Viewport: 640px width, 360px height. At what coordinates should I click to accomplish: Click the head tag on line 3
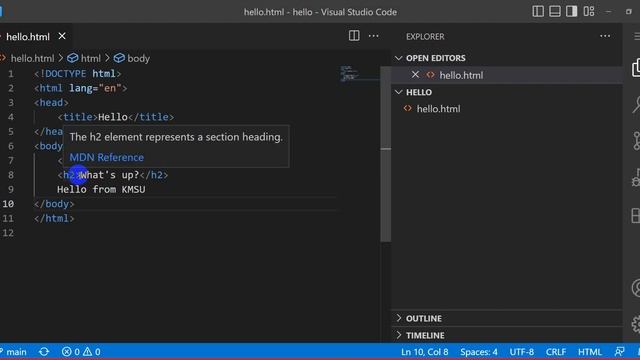click(x=51, y=103)
